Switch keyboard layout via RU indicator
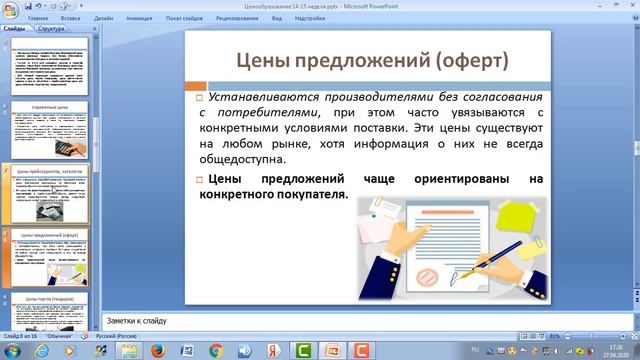 [475, 350]
